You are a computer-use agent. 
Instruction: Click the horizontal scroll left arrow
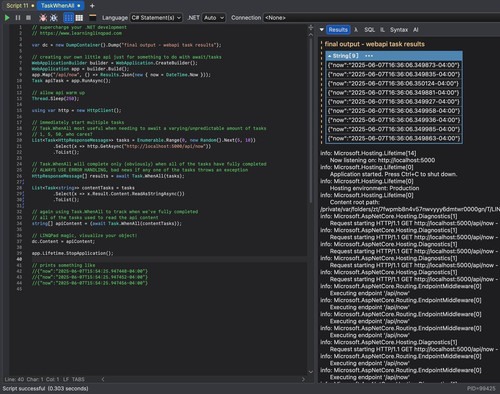click(103, 379)
